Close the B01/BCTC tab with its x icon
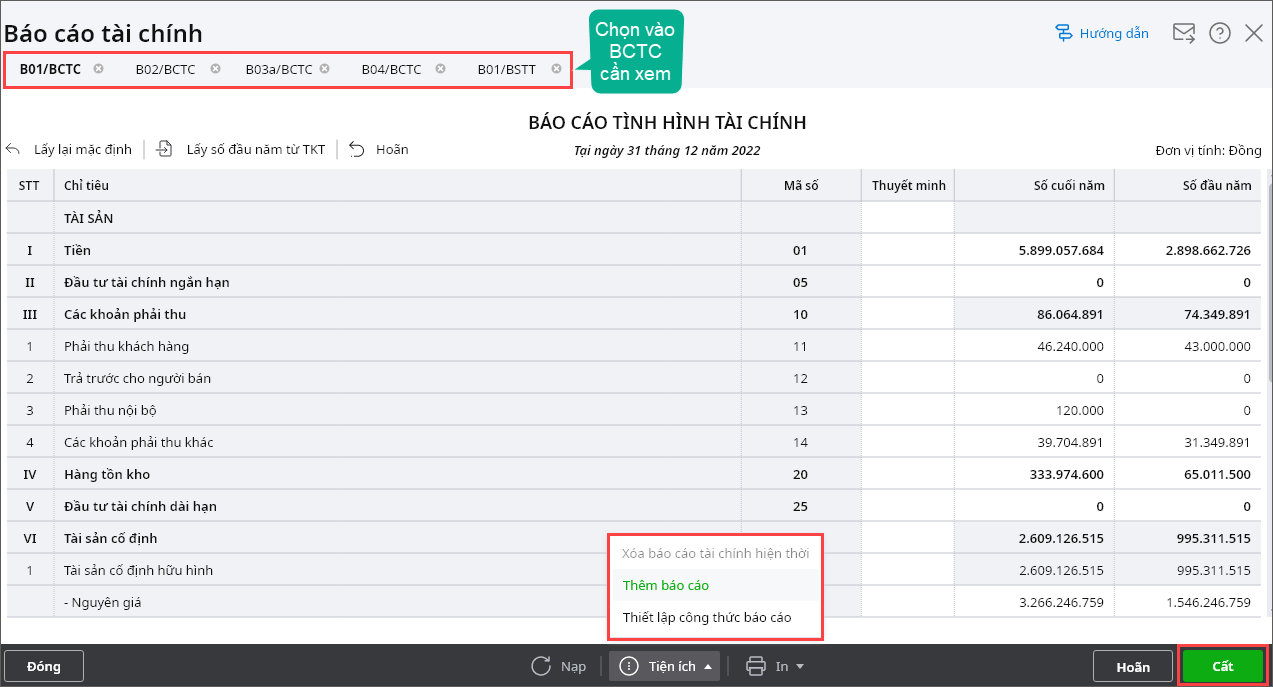This screenshot has height=687, width=1273. coord(98,69)
